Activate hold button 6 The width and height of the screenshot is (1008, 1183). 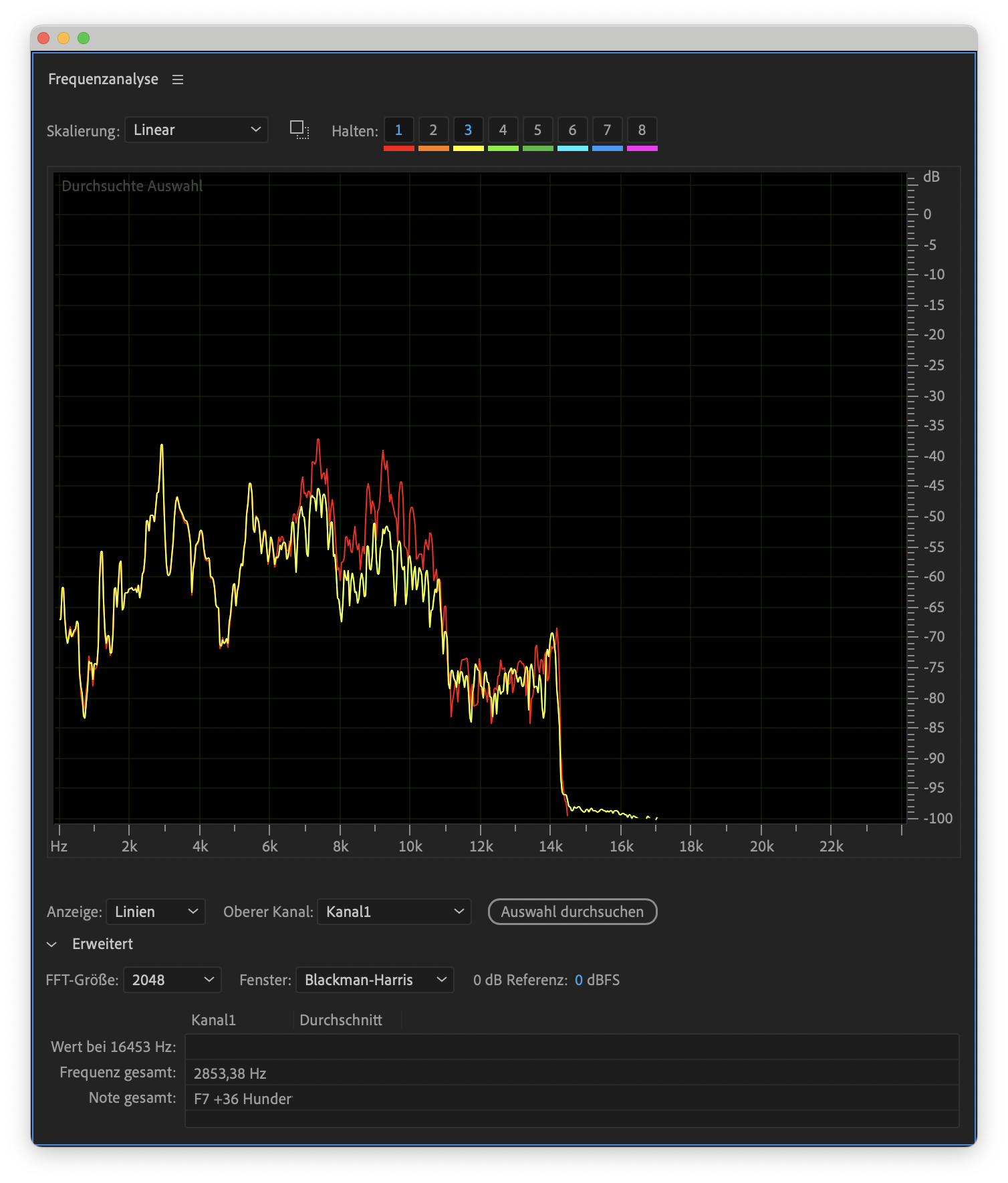[572, 130]
